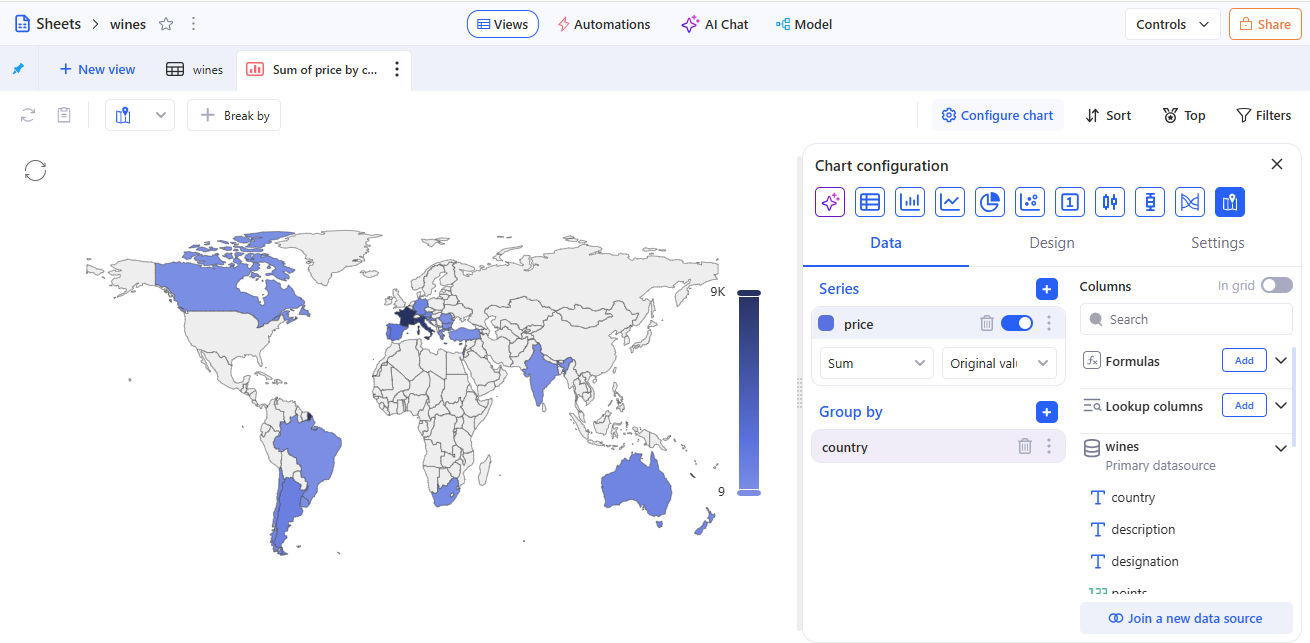The image size is (1310, 643).
Task: Open the Original value dropdown
Action: tap(998, 363)
